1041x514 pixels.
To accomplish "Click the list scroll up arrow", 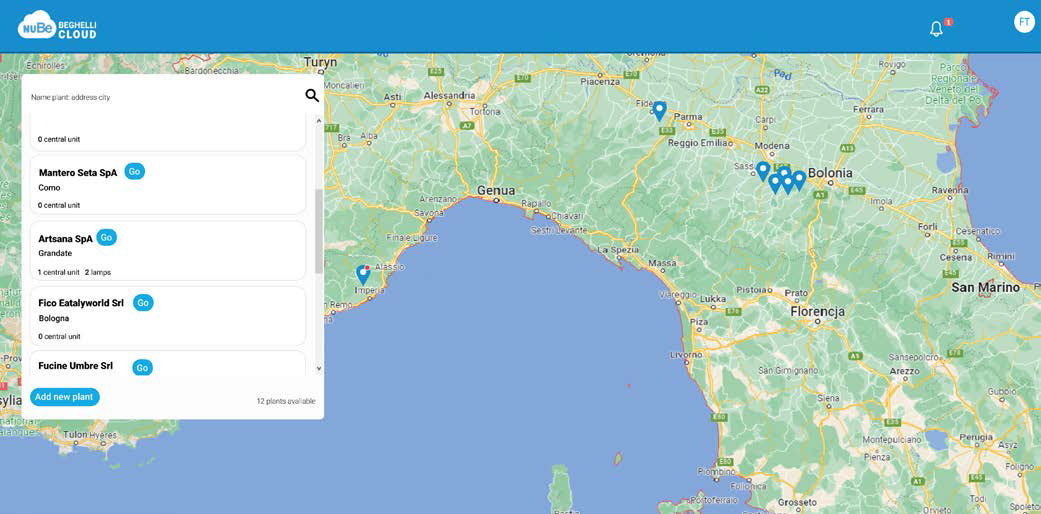I will click(318, 122).
